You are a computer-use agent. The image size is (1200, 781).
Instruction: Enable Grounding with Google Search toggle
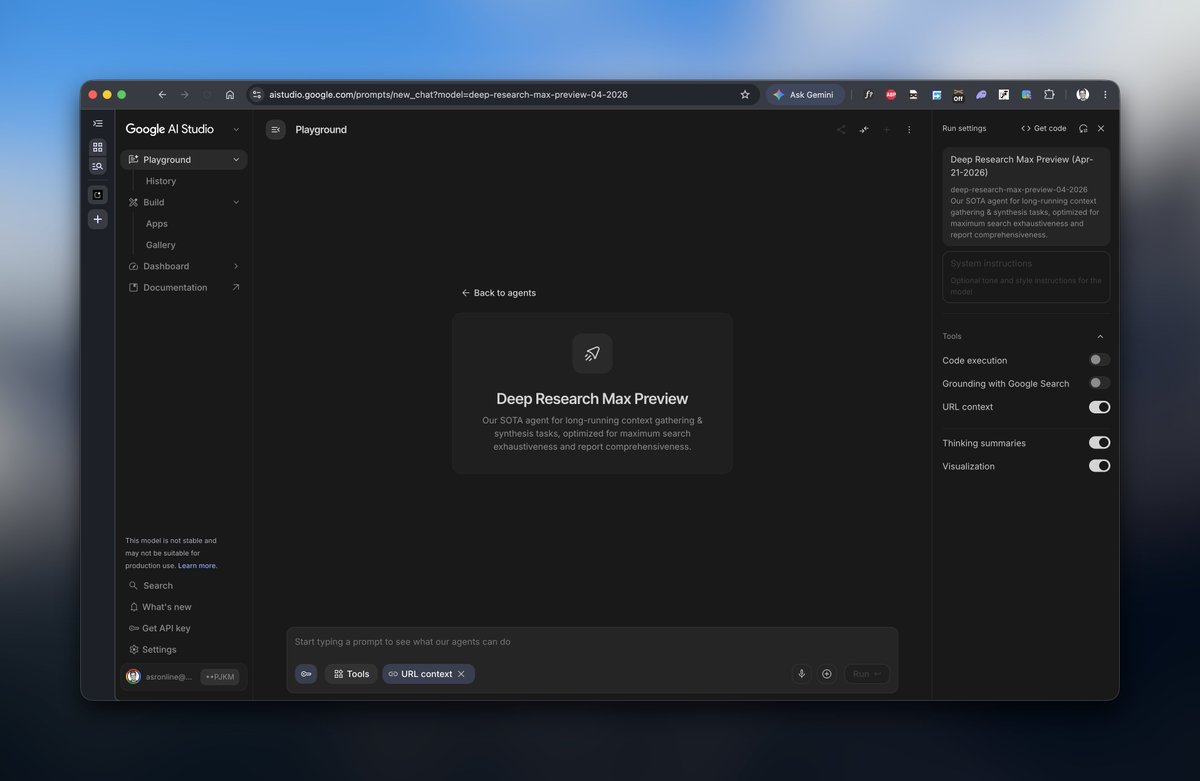pos(1099,383)
